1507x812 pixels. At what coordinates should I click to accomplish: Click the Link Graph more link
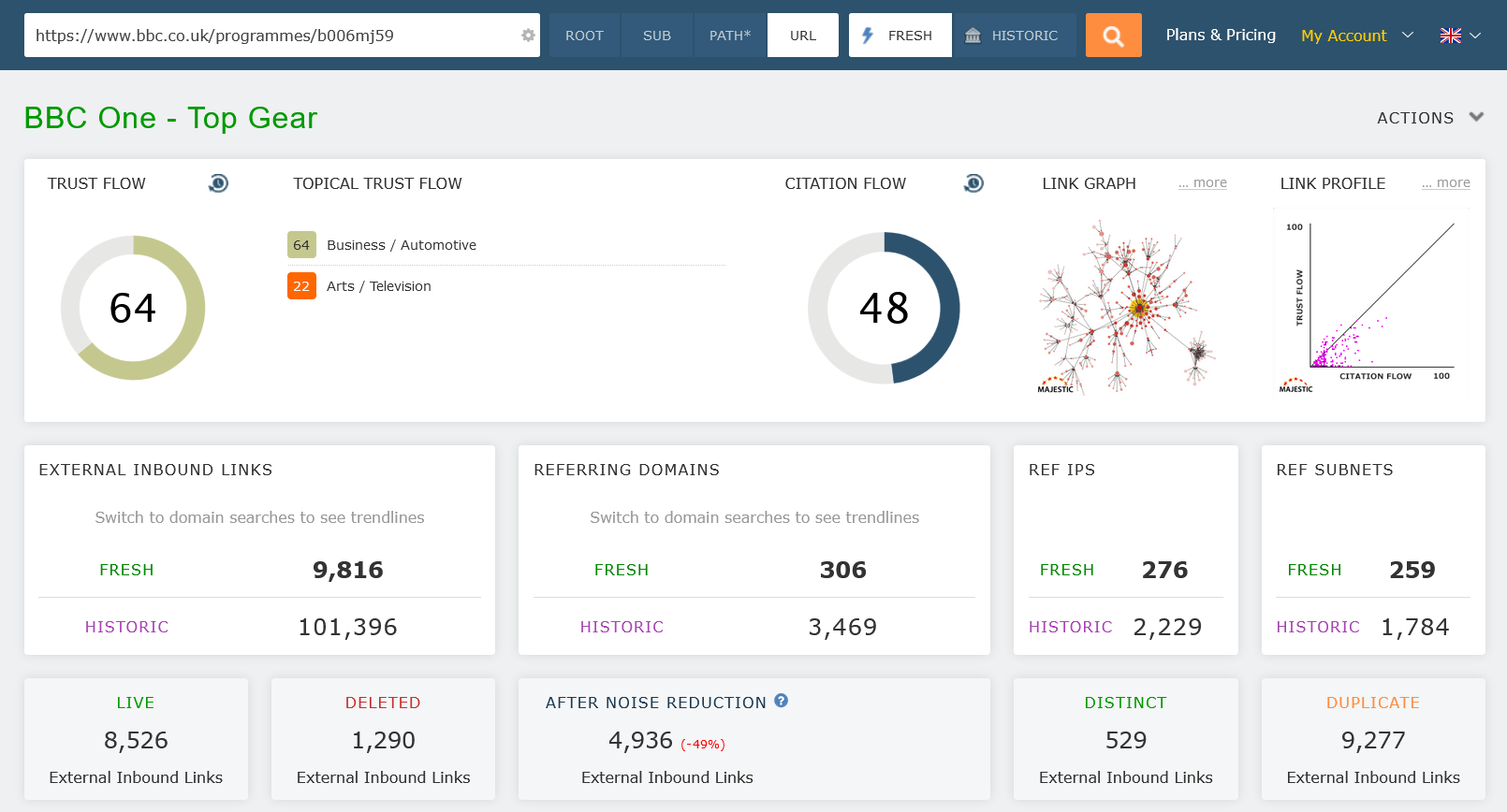pos(1203,183)
